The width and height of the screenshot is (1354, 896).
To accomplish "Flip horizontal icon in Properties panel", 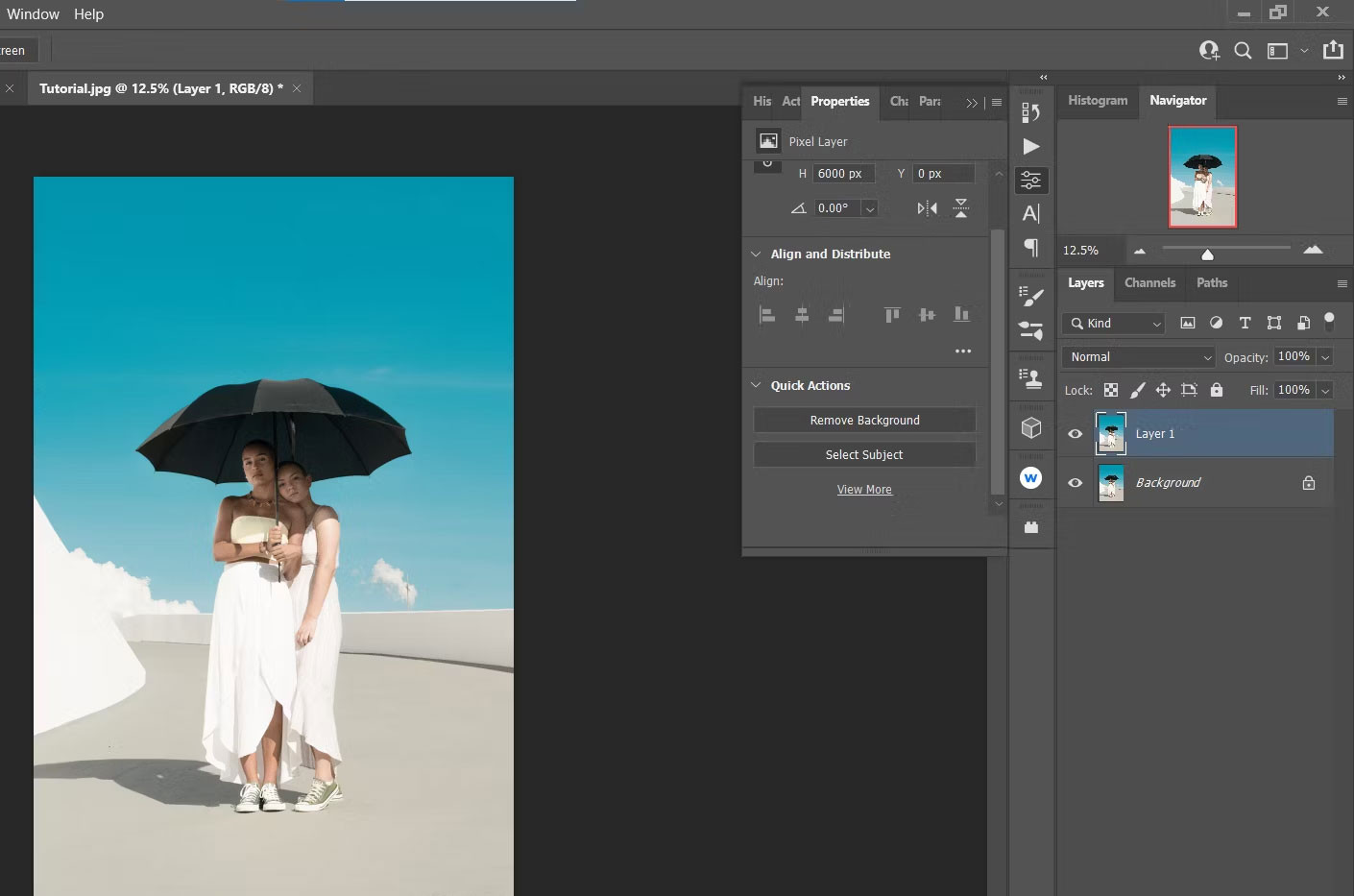I will 927,208.
